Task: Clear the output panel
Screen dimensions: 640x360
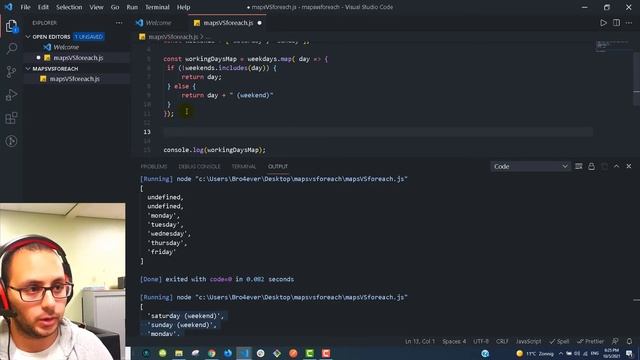Action: point(578,166)
